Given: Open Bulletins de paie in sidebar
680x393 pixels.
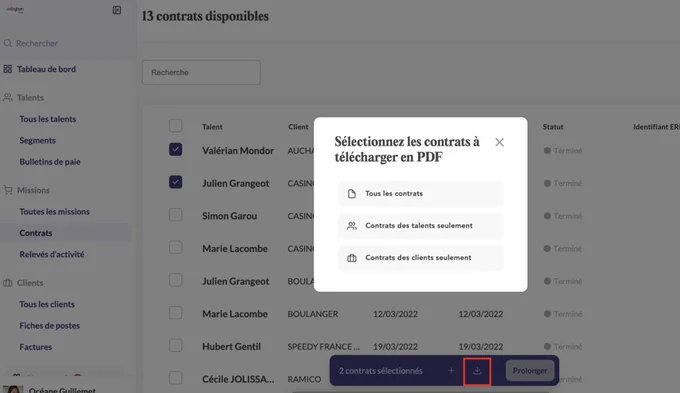Looking at the screenshot, I should [50, 162].
